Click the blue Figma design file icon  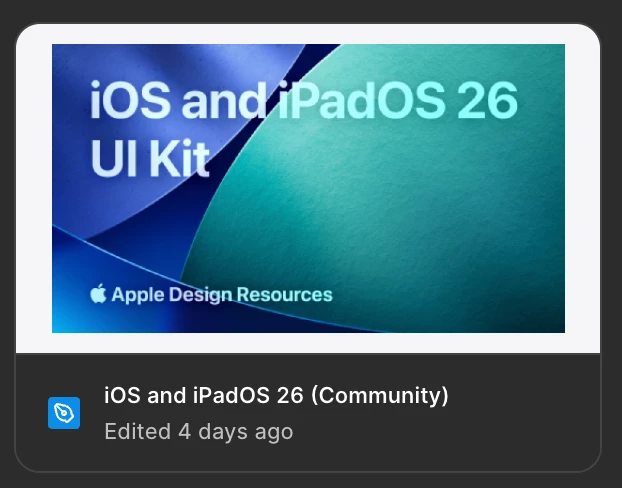point(64,413)
